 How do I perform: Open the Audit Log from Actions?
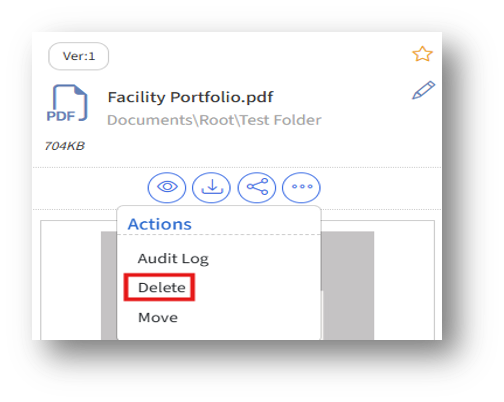pos(173,259)
